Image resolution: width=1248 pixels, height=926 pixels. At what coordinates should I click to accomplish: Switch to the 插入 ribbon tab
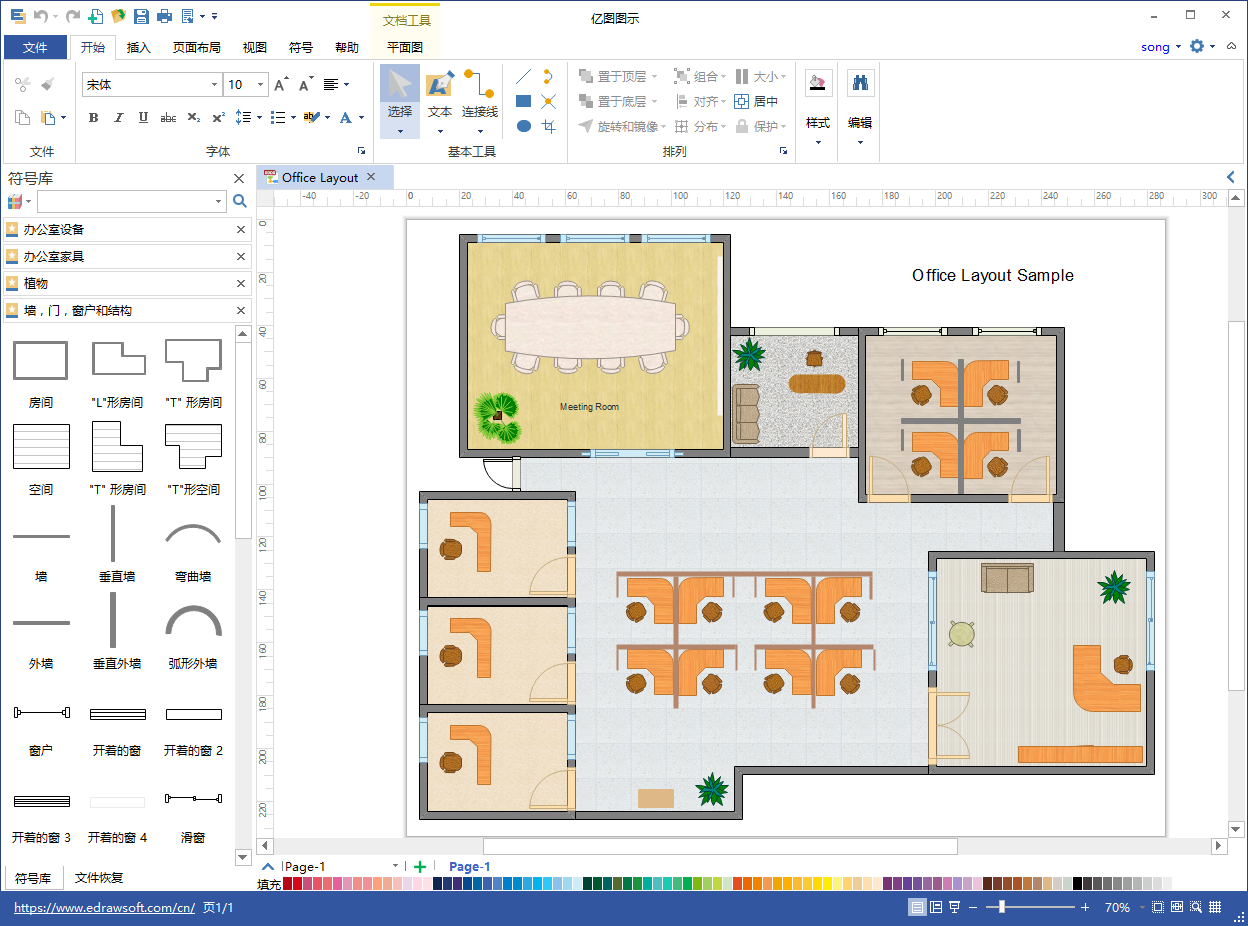coord(139,47)
